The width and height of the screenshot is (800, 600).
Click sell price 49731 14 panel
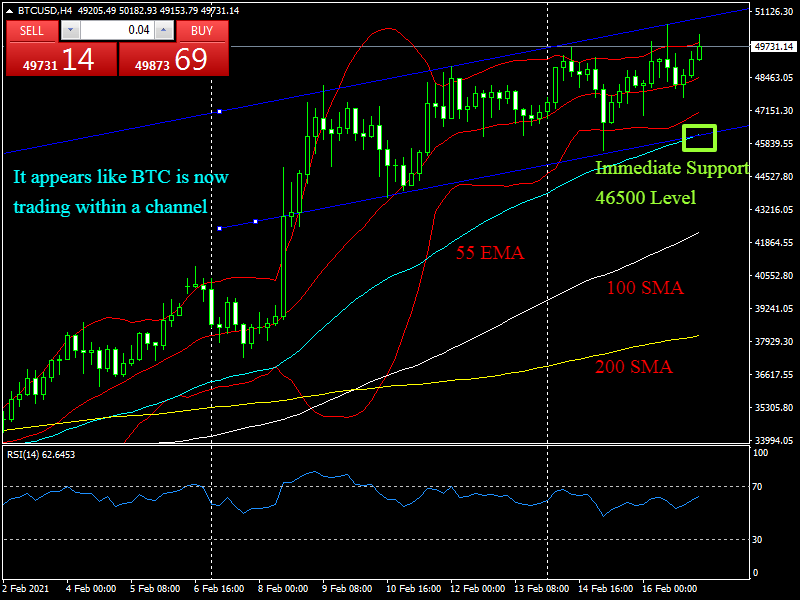61,59
